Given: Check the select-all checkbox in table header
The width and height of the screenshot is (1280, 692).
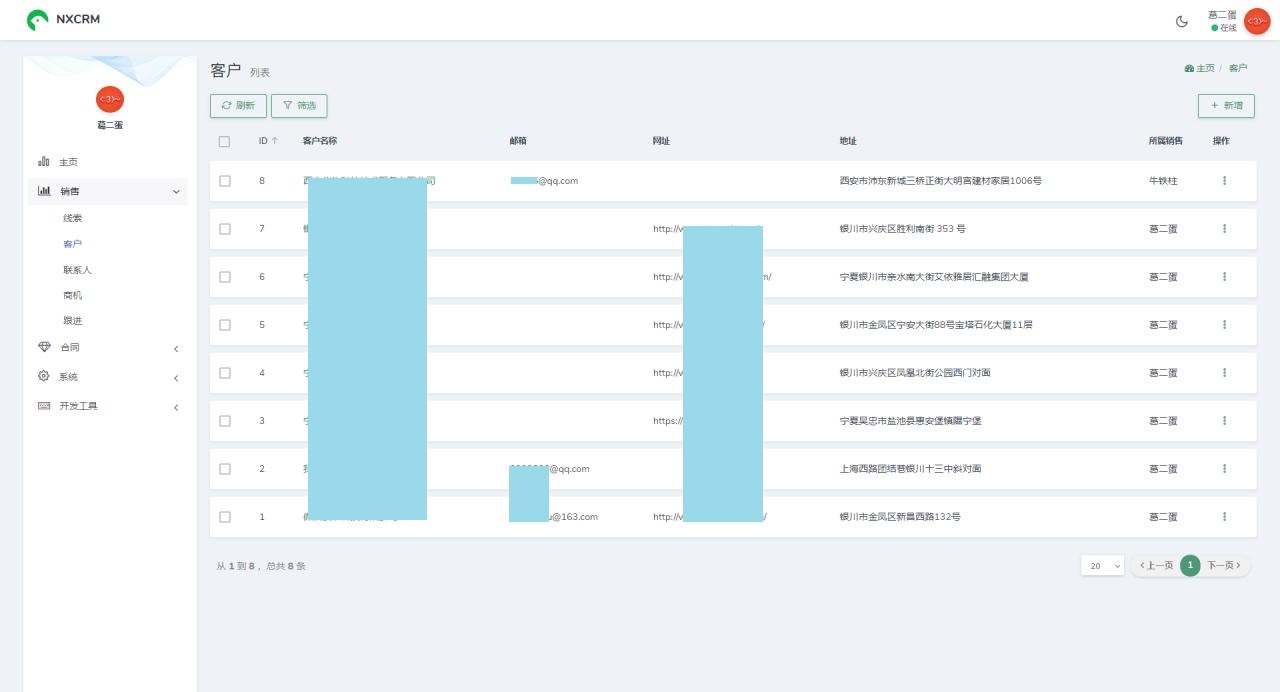Looking at the screenshot, I should coord(224,141).
